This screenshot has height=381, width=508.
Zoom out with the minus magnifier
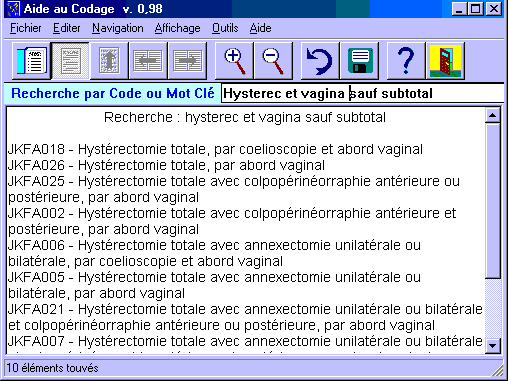click(273, 61)
